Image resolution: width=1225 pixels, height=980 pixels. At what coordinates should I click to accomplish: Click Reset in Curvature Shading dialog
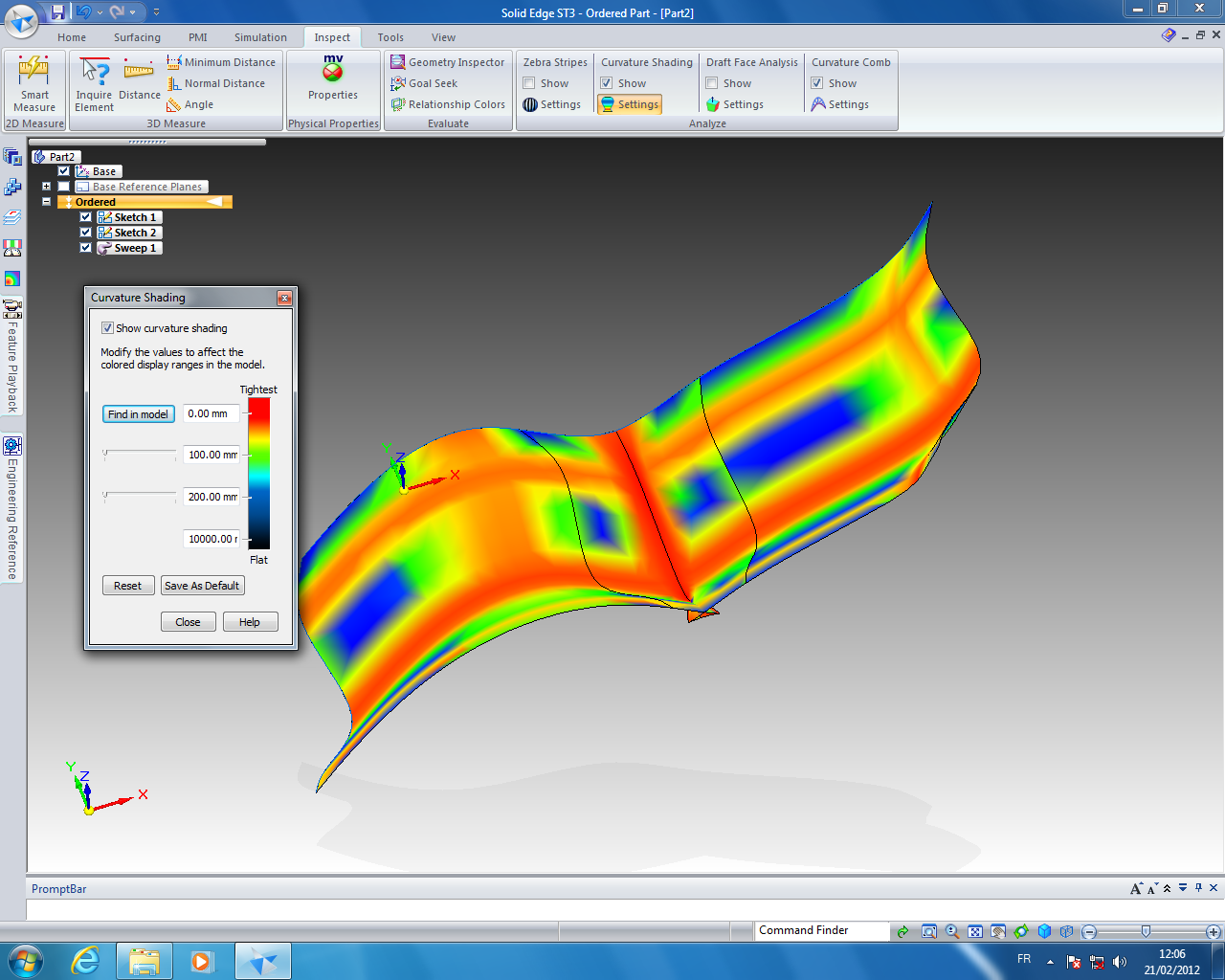coord(128,586)
